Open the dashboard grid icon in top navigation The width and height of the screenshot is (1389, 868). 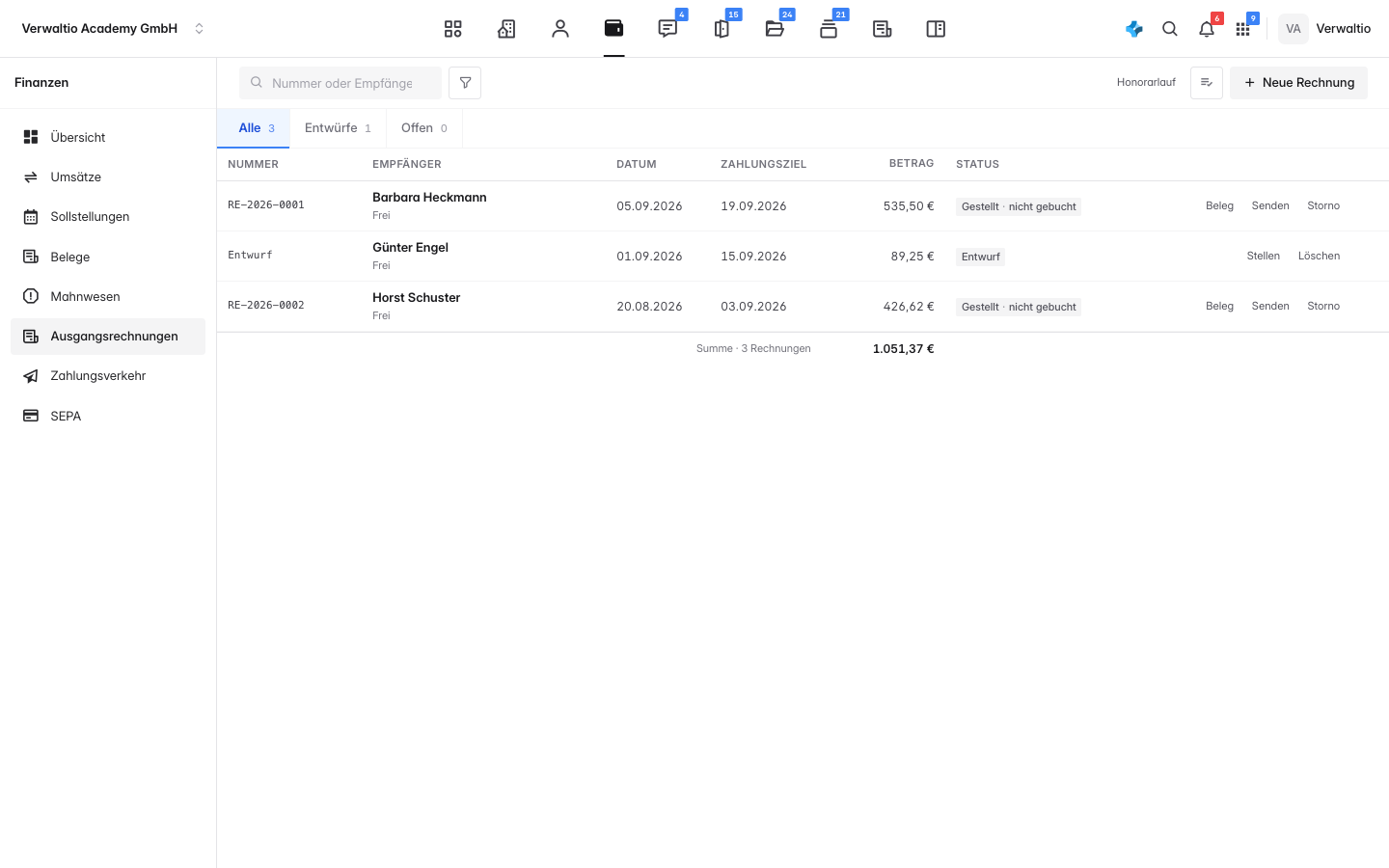pyautogui.click(x=452, y=29)
